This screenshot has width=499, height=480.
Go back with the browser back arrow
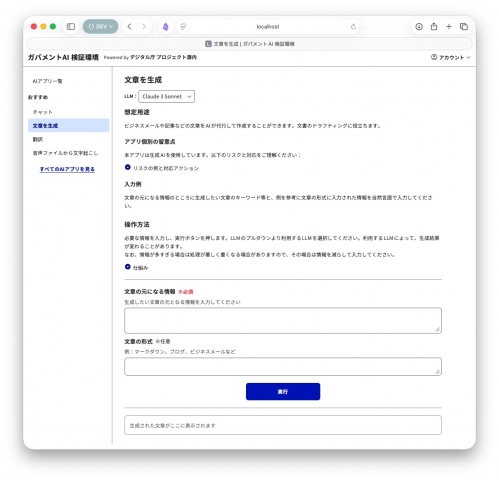click(129, 27)
